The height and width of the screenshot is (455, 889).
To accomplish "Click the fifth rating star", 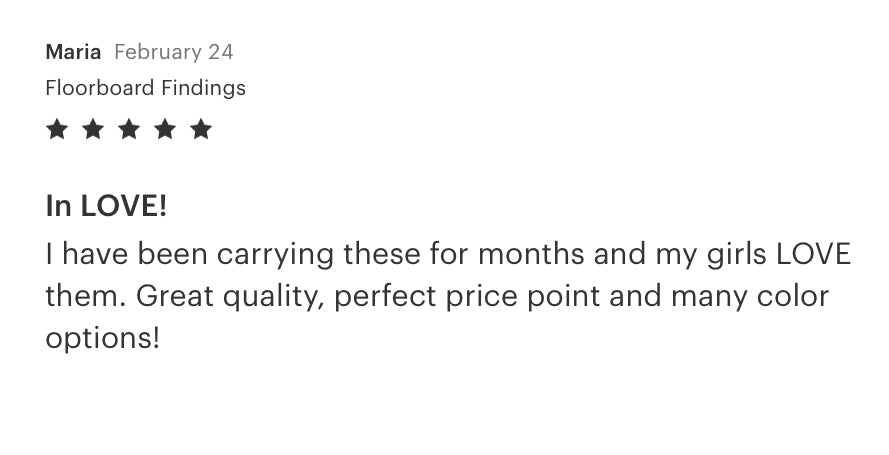I will [x=201, y=129].
